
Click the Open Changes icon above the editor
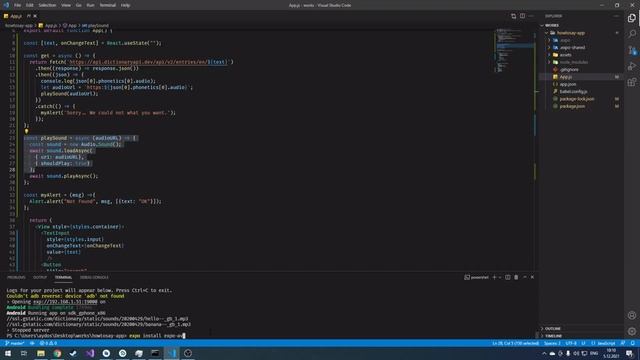pos(513,16)
